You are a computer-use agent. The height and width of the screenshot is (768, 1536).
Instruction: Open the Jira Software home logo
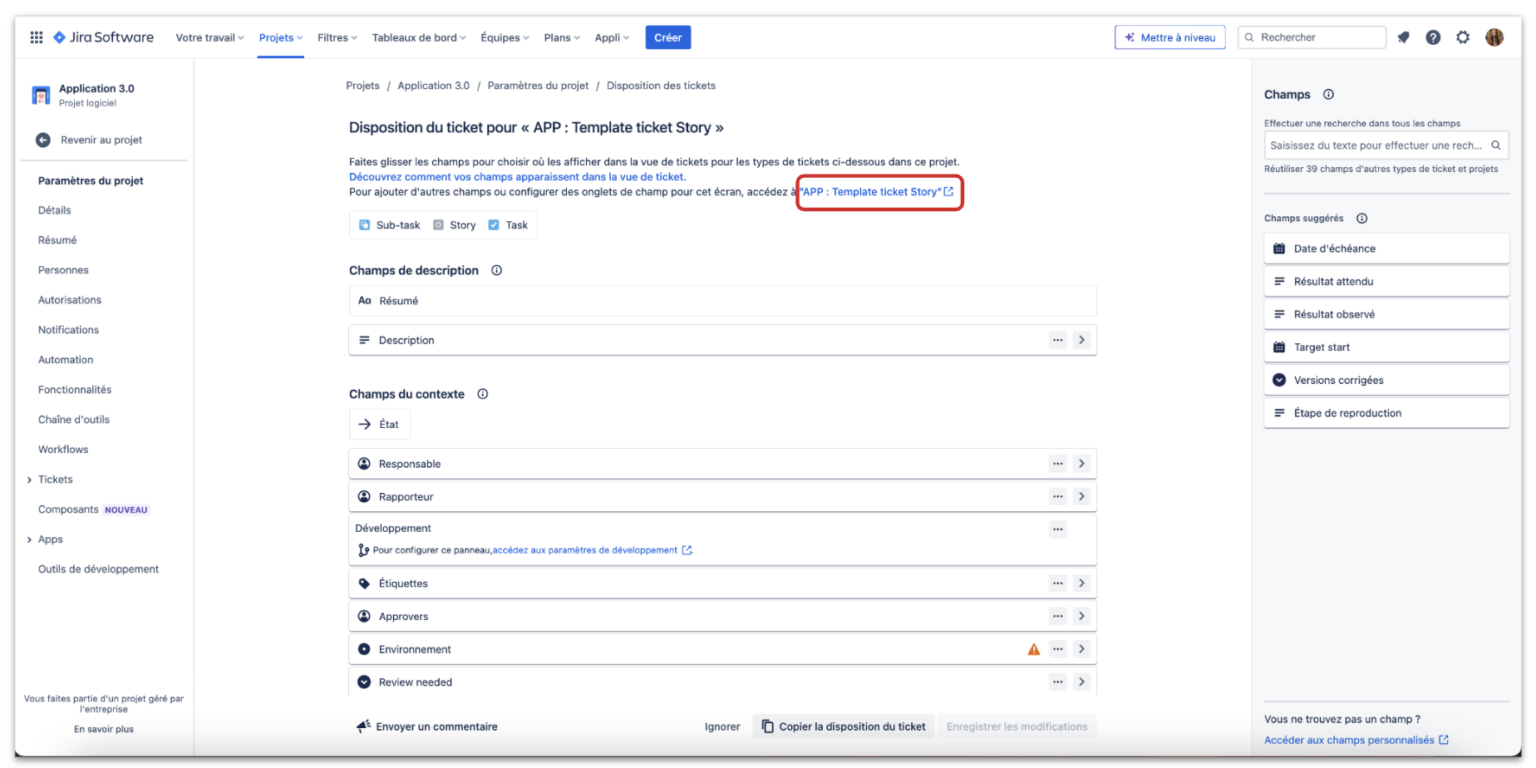pyautogui.click(x=103, y=37)
